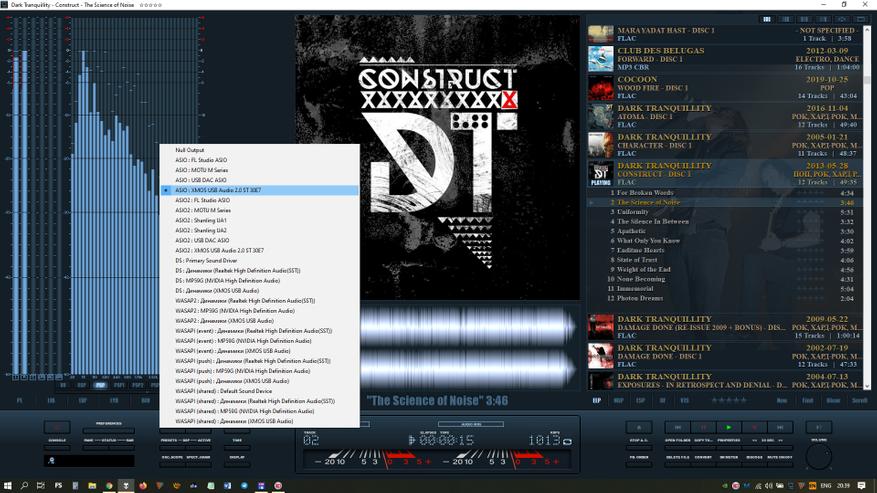Click the five-star track rating control
Image resolution: width=877 pixels, height=493 pixels.
point(729,400)
